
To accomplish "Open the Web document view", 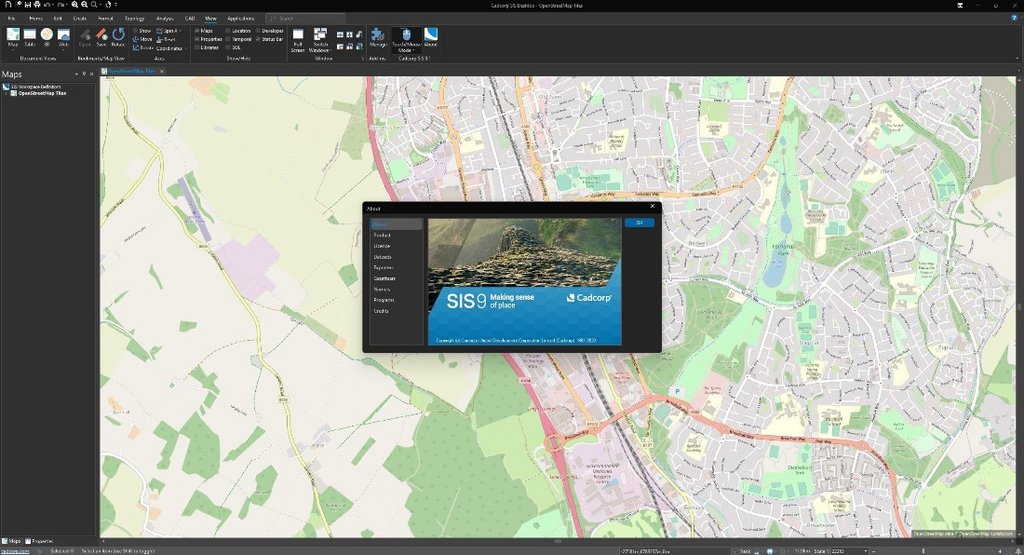I will 63,37.
